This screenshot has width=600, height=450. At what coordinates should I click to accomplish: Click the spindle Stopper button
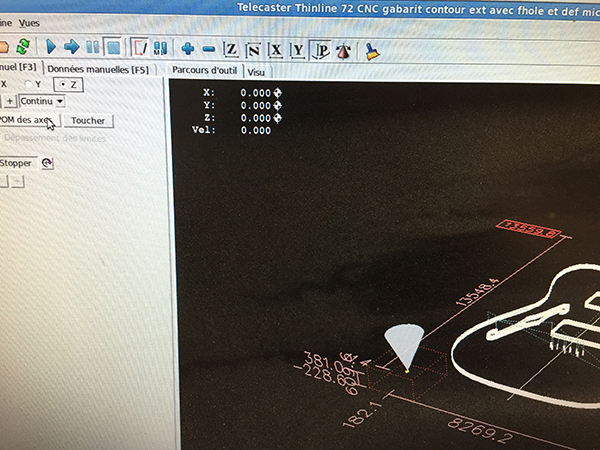click(18, 163)
